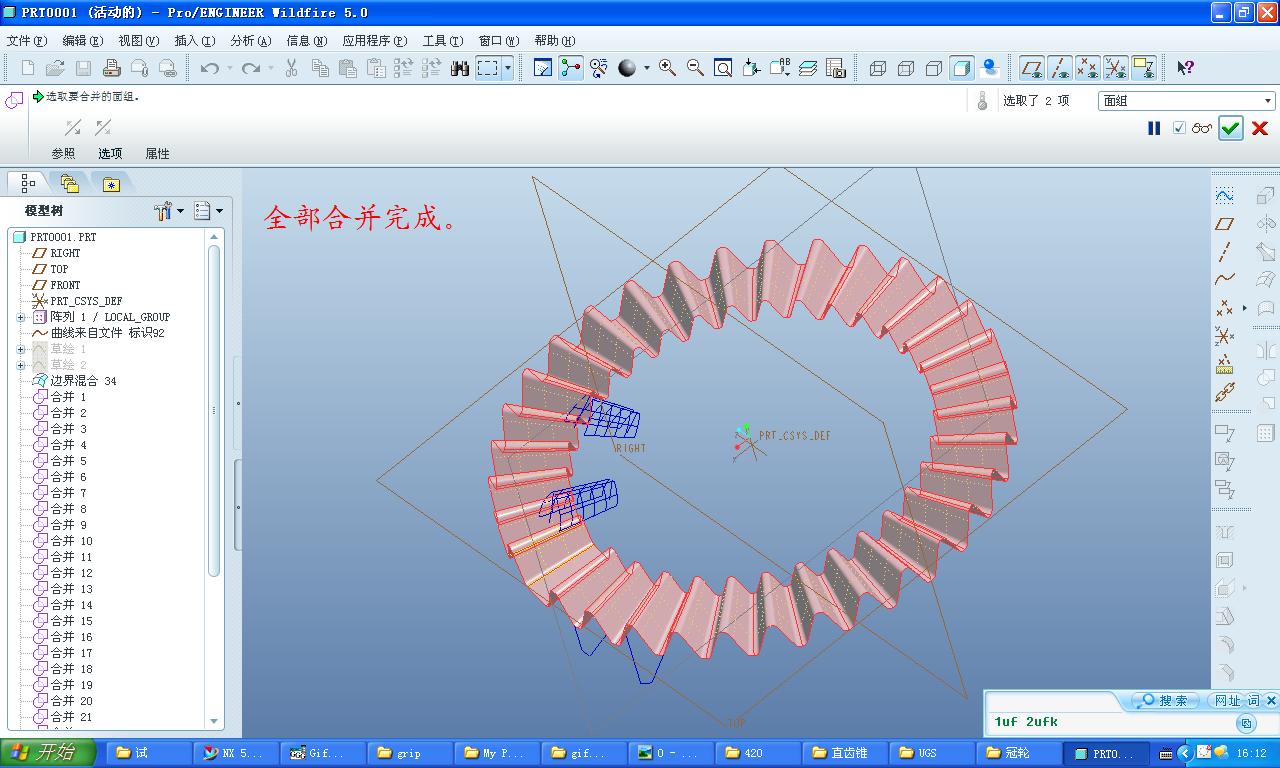The height and width of the screenshot is (768, 1280).
Task: Select the Coordinate System tool in right toolbar
Action: click(1224, 336)
